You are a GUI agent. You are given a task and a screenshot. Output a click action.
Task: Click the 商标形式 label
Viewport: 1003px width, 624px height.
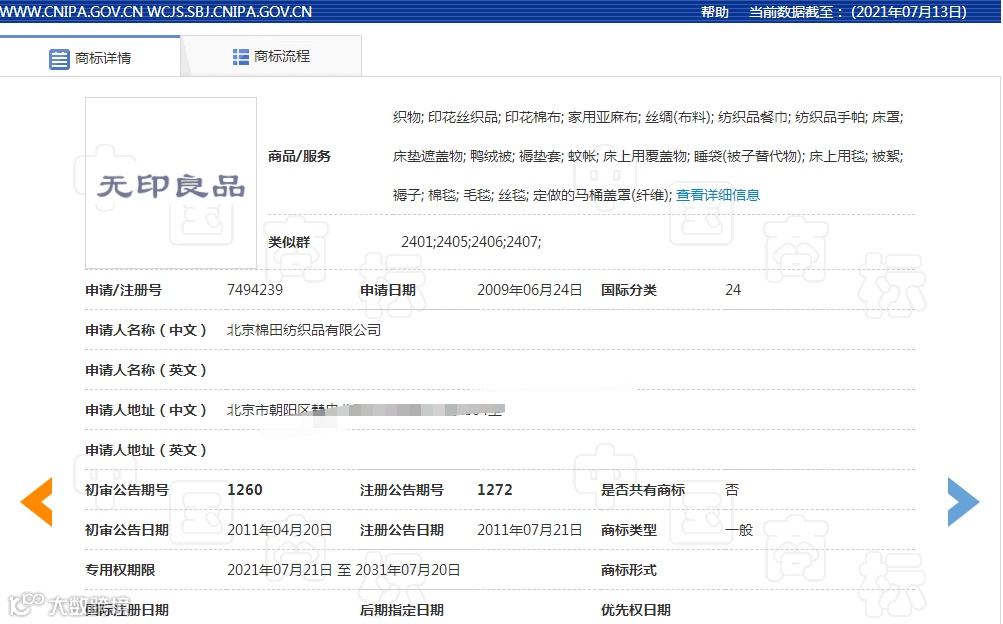point(629,570)
